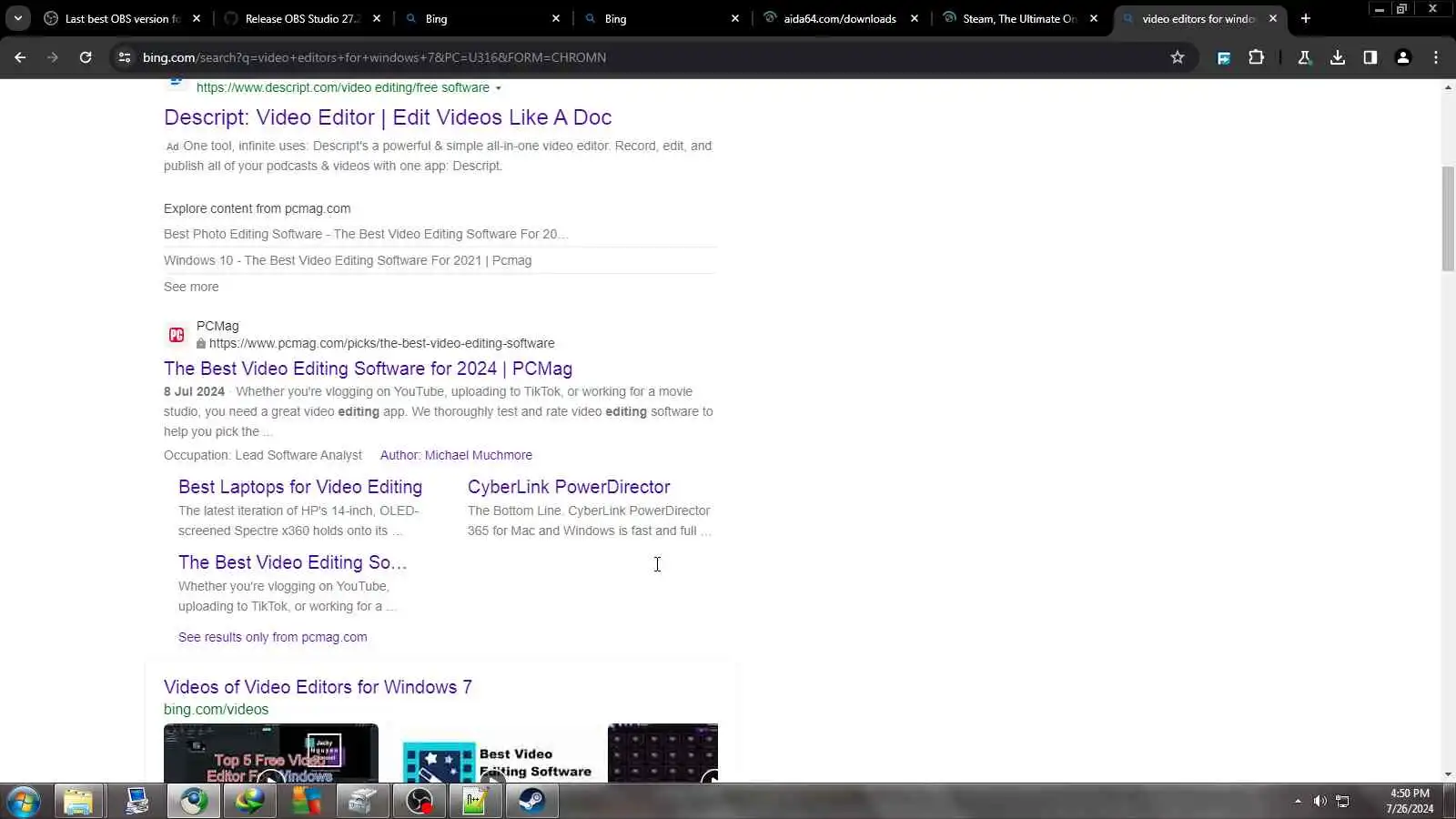
Task: Show the browser Downloads icon
Action: click(x=1338, y=57)
